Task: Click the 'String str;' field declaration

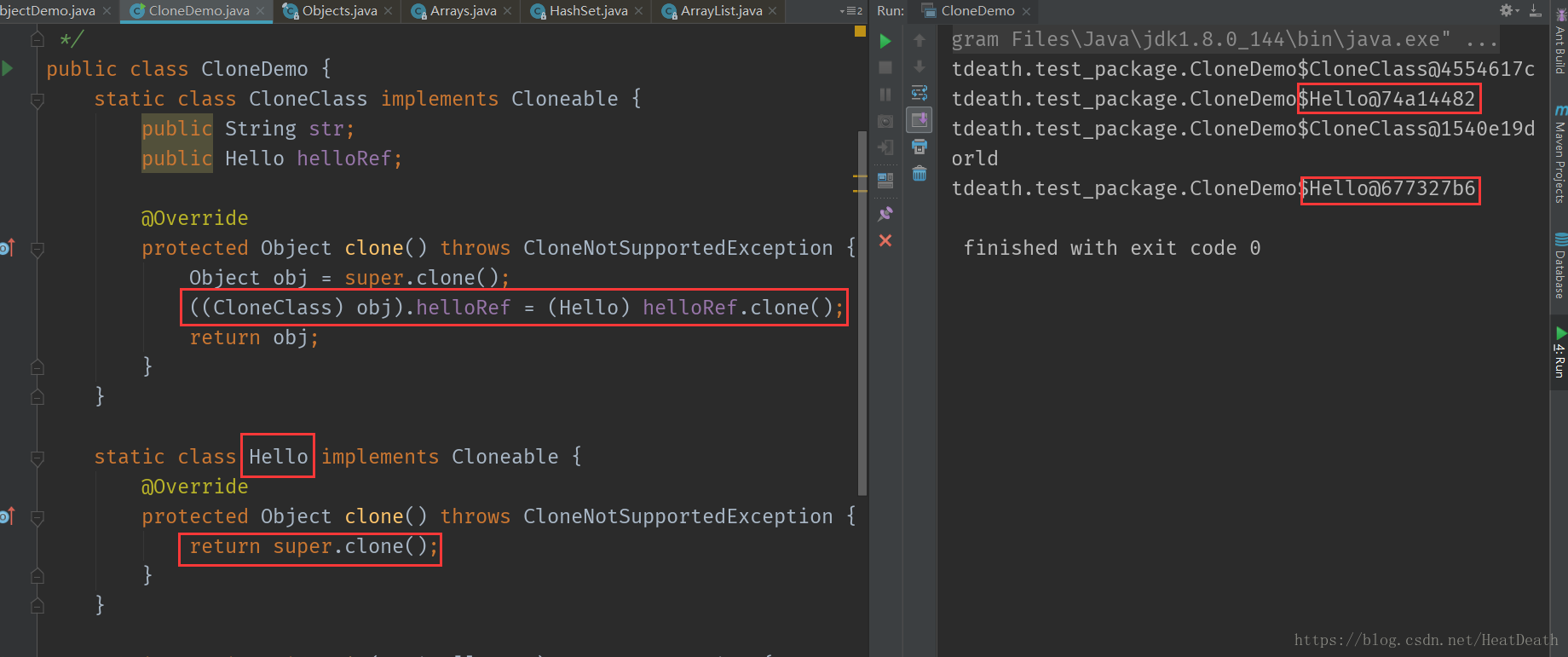Action: click(290, 129)
